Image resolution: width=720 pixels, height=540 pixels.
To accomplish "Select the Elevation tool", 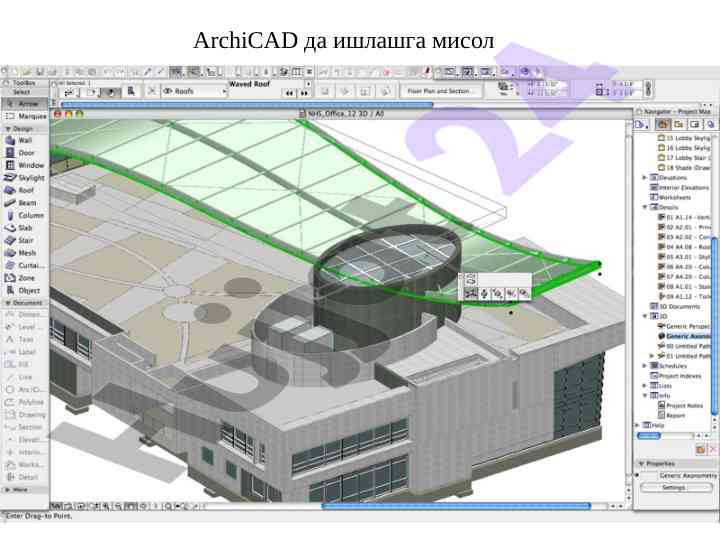I will point(24,439).
